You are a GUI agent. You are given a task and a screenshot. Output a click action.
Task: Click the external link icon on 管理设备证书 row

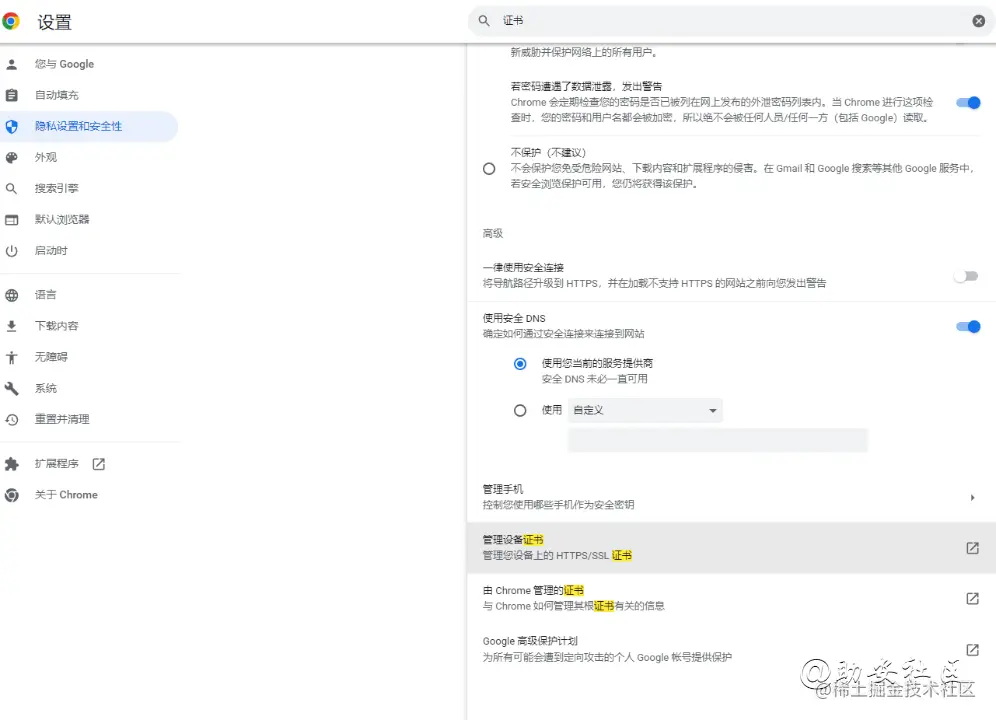click(x=972, y=548)
